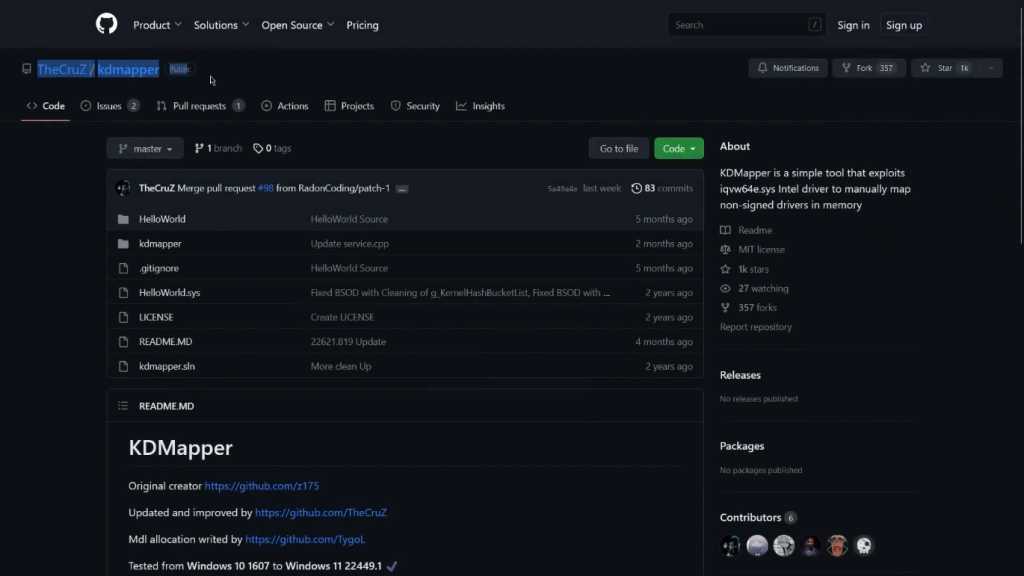Select the .gitignore file icon
This screenshot has width=1024, height=576.
(x=123, y=268)
